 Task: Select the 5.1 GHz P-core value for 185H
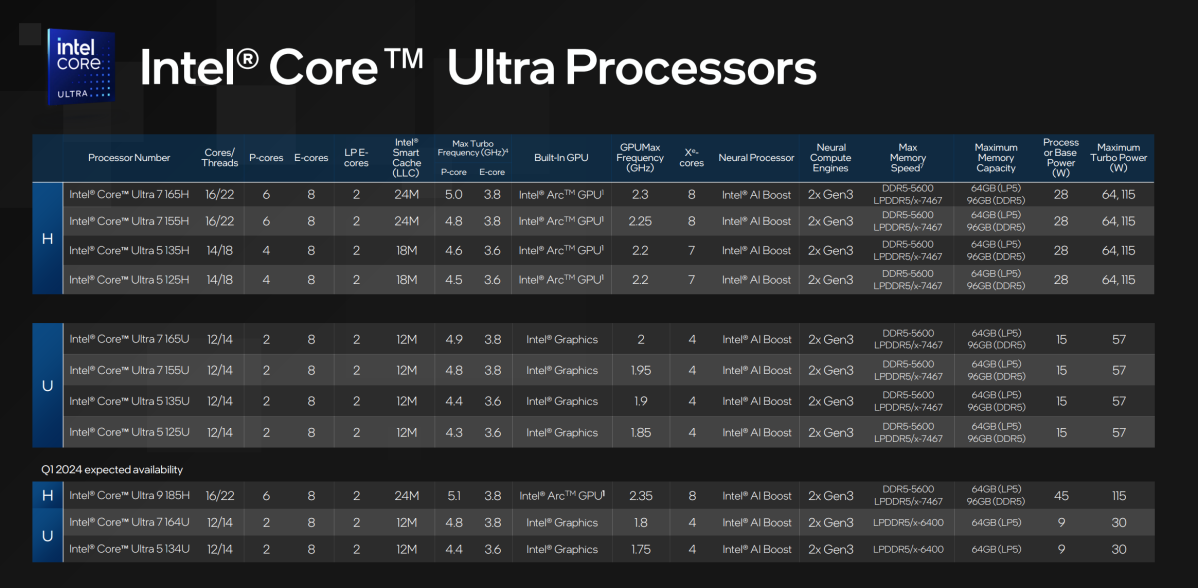[453, 495]
